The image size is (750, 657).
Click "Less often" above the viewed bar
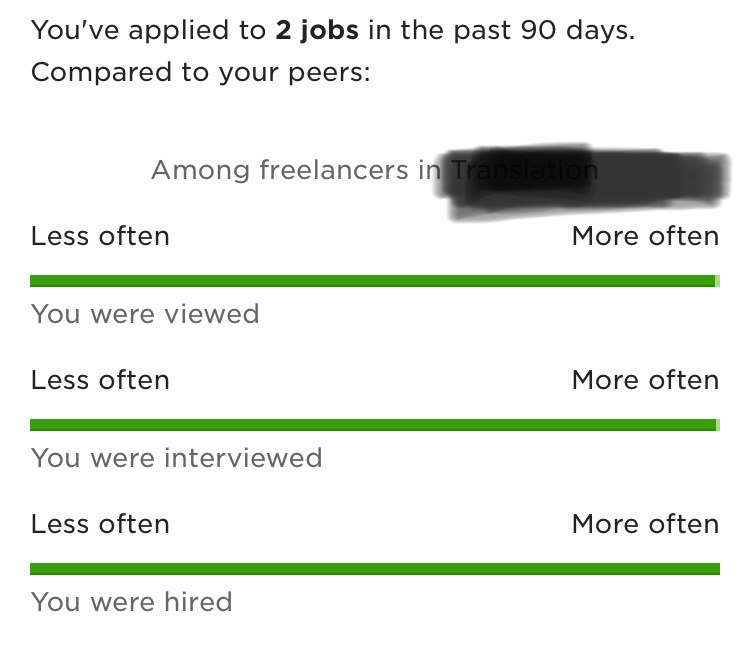coord(100,236)
